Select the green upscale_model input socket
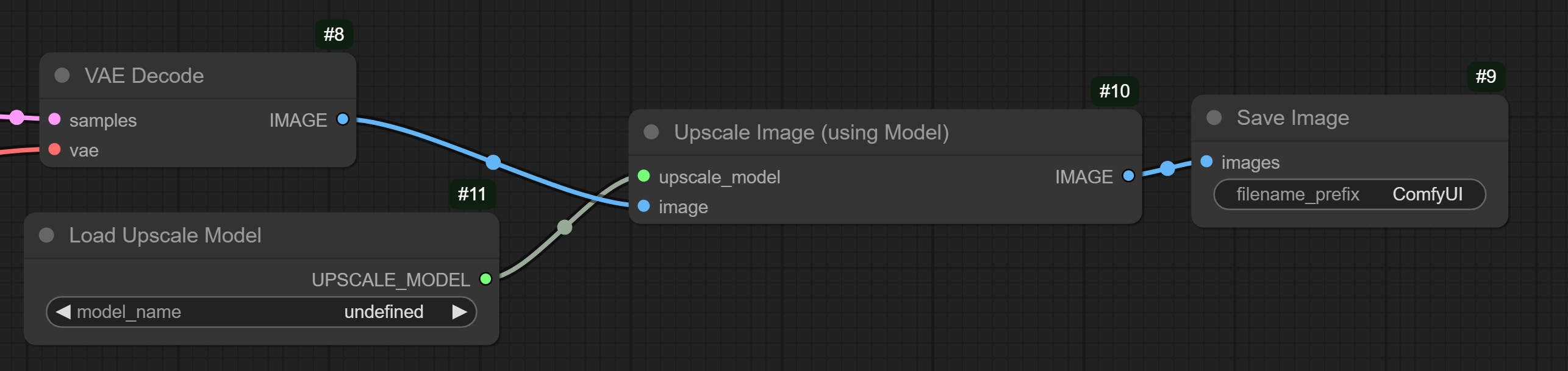This screenshot has height=371, width=1568. click(x=643, y=176)
